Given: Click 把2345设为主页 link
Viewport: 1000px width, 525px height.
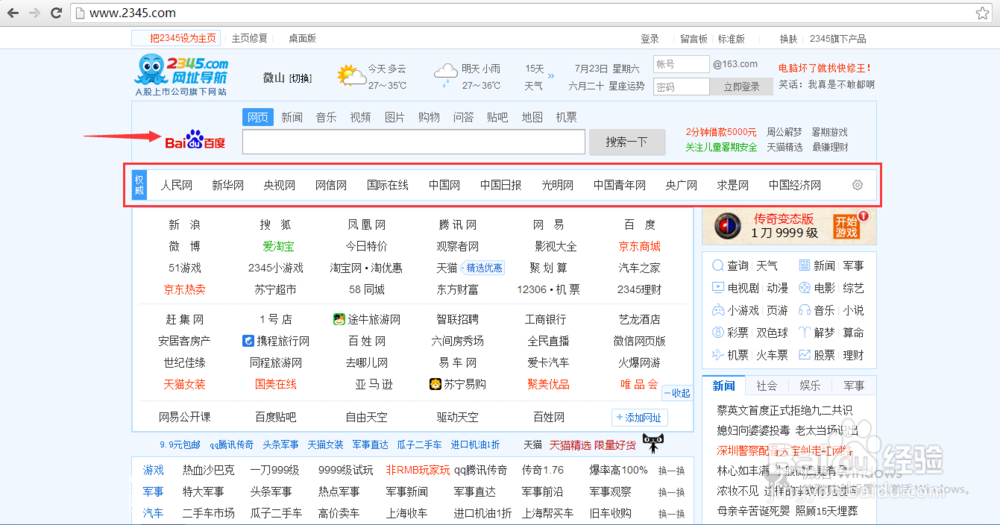Looking at the screenshot, I should 183,38.
